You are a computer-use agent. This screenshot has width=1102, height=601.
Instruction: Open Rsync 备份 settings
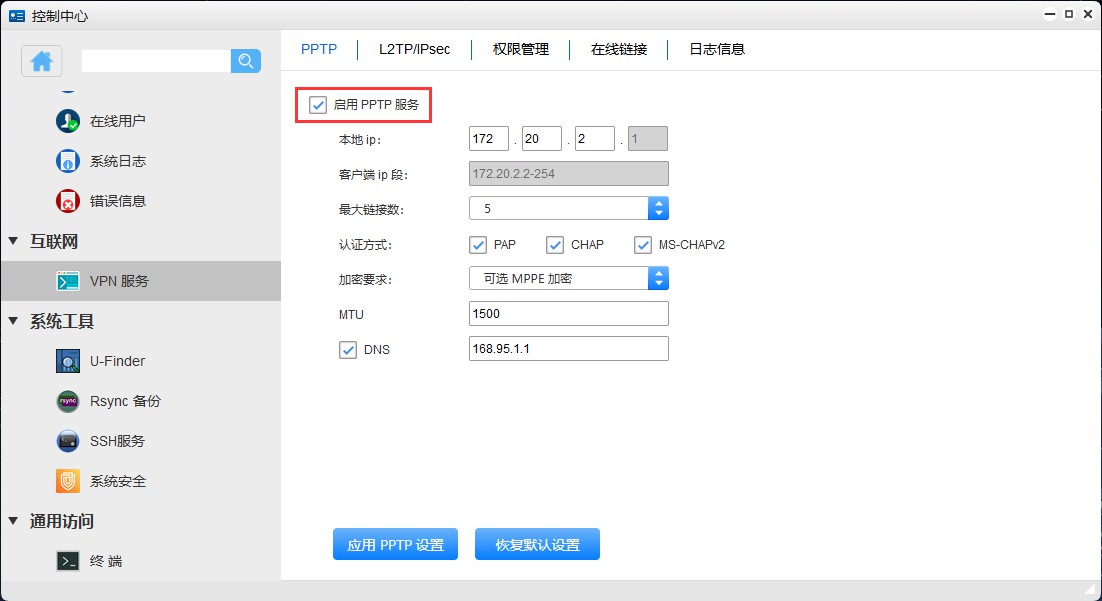click(x=126, y=401)
